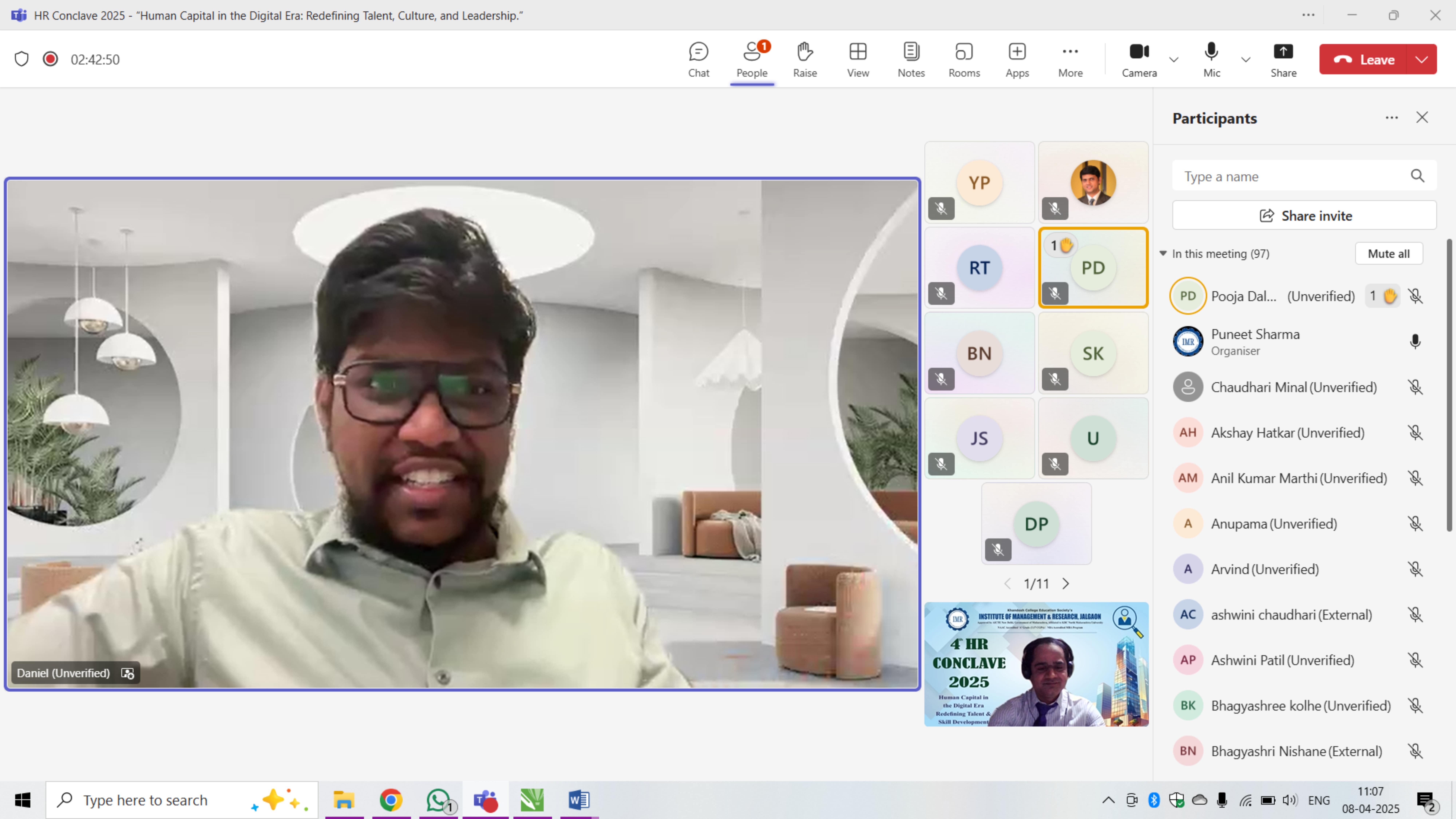Toggle Arvind's muted mic icon
1456x819 pixels.
(1415, 569)
